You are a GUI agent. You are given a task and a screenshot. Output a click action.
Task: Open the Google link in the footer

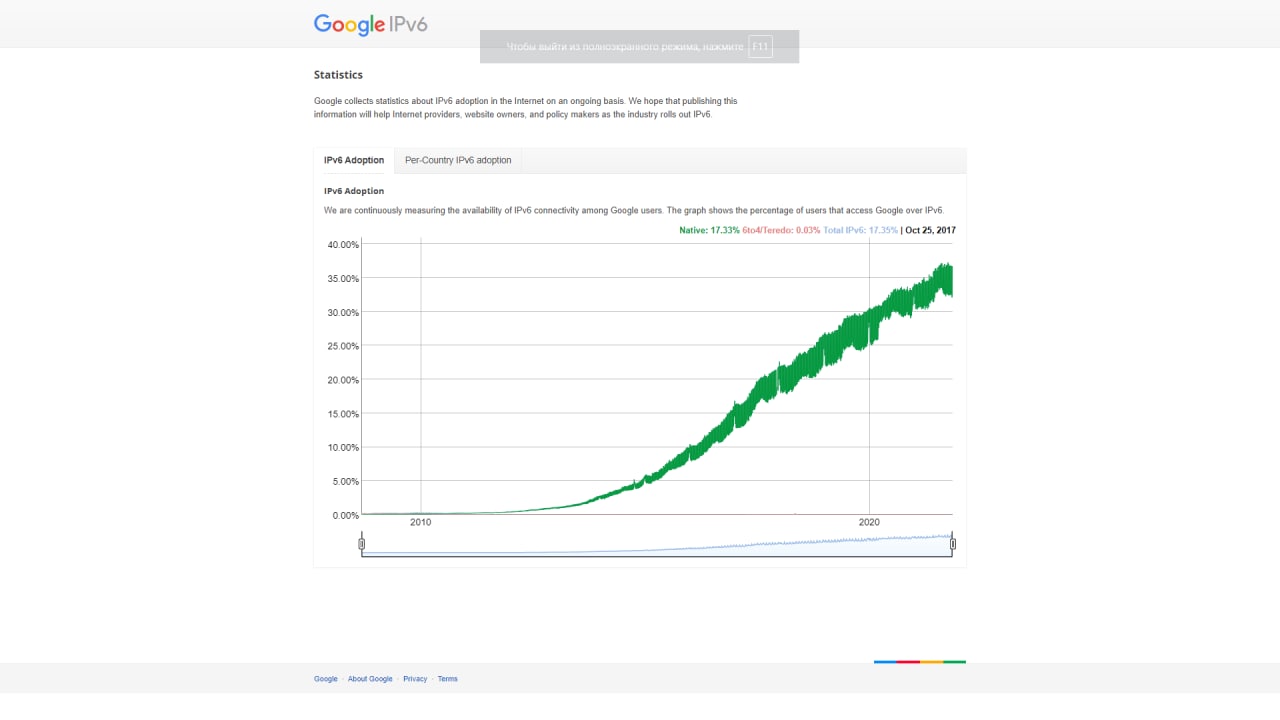pos(326,679)
